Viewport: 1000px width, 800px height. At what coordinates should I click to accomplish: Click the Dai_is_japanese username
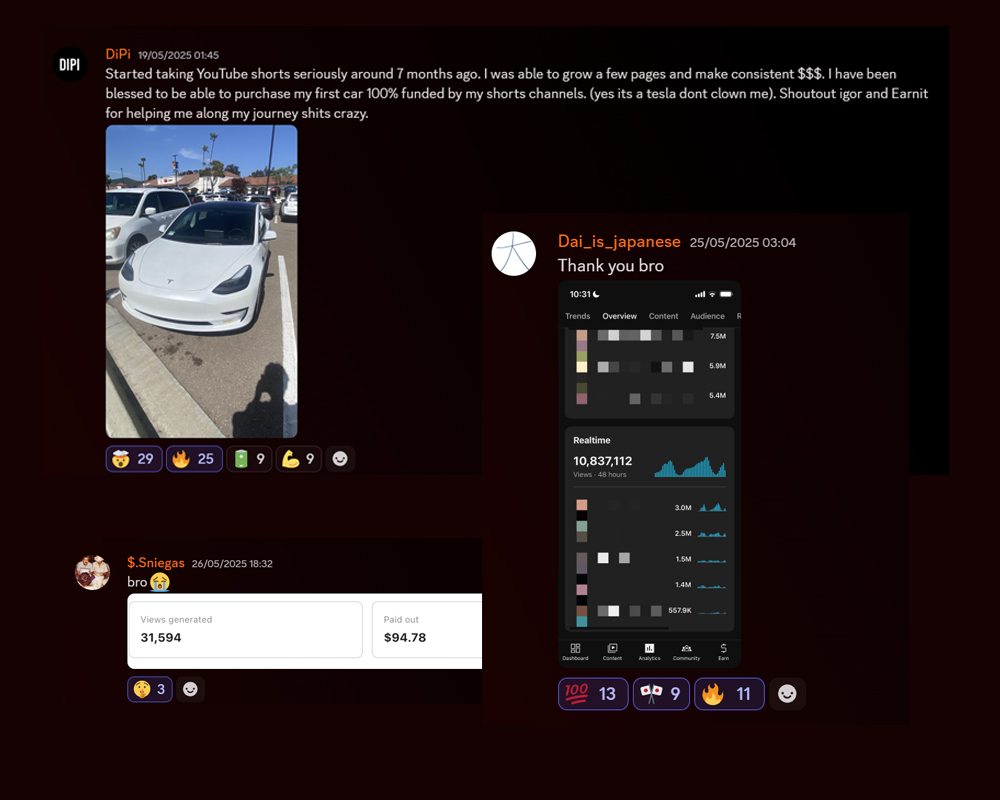[619, 242]
